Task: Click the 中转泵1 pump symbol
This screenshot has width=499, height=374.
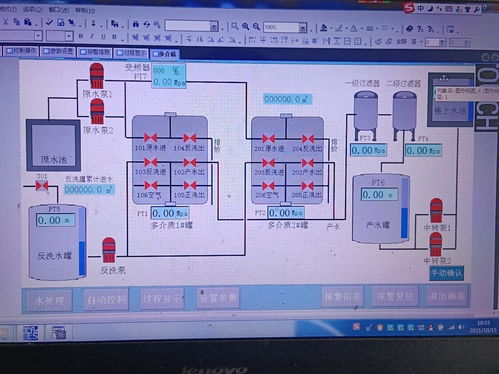Action: tap(436, 210)
